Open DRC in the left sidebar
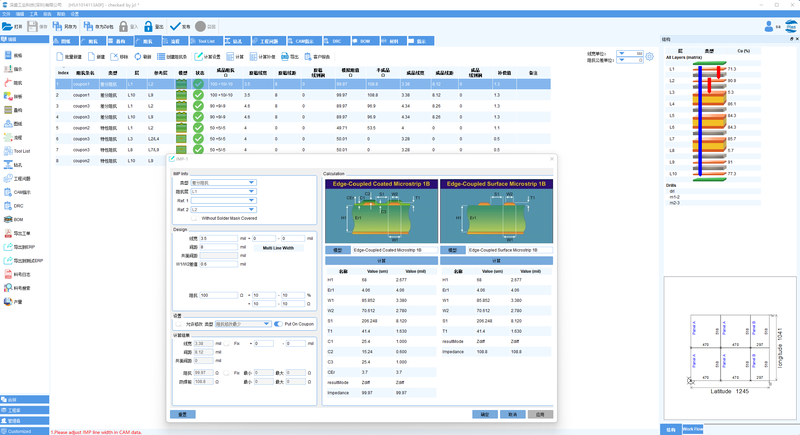800x435 pixels. (x=14, y=206)
